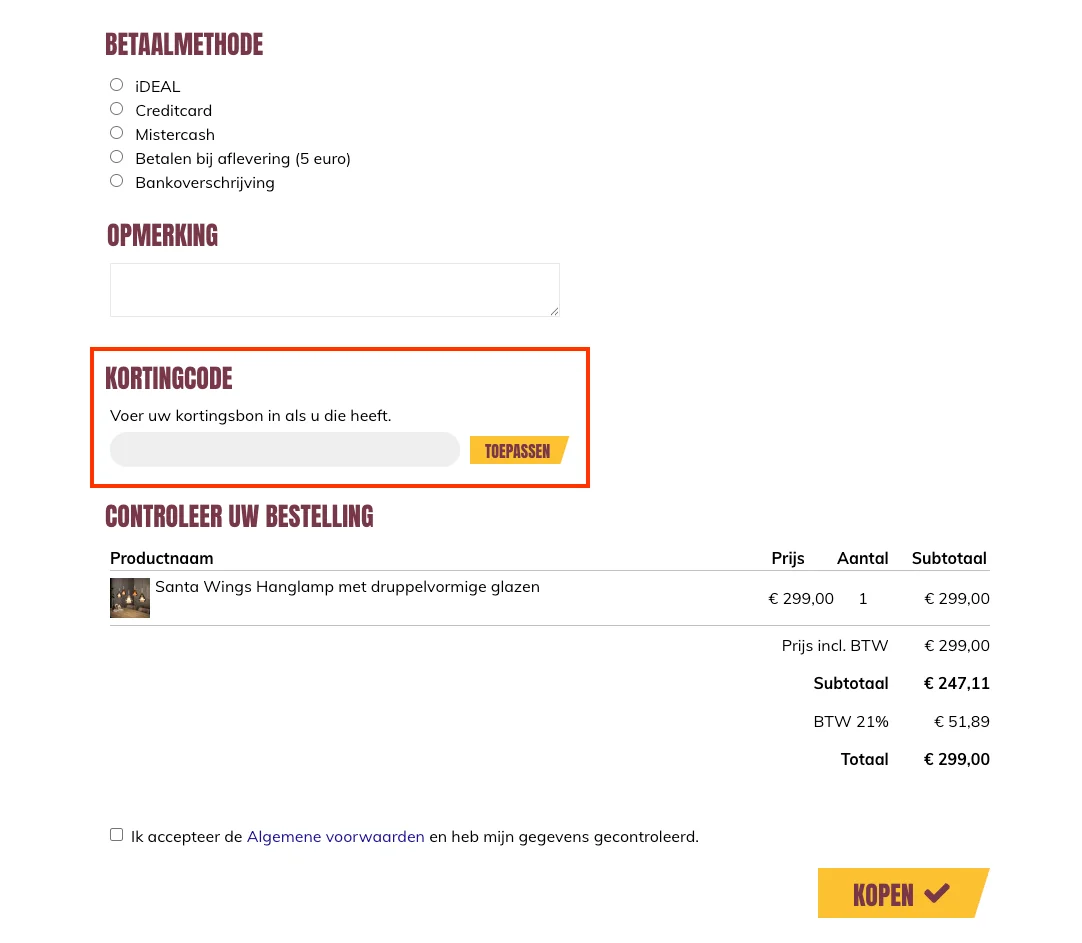Check the Algemene voorwaarden acceptance box

116,833
